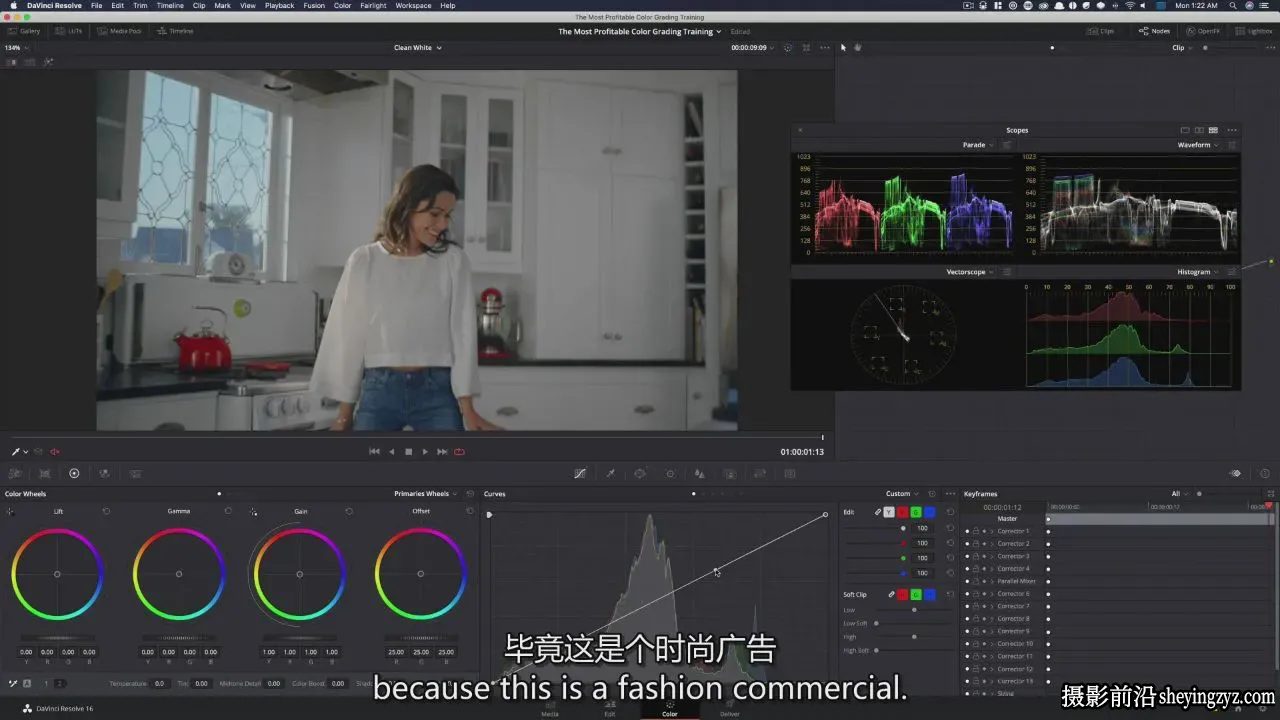Image resolution: width=1280 pixels, height=720 pixels.
Task: Reset the Lift color wheel
Action: pyautogui.click(x=106, y=511)
